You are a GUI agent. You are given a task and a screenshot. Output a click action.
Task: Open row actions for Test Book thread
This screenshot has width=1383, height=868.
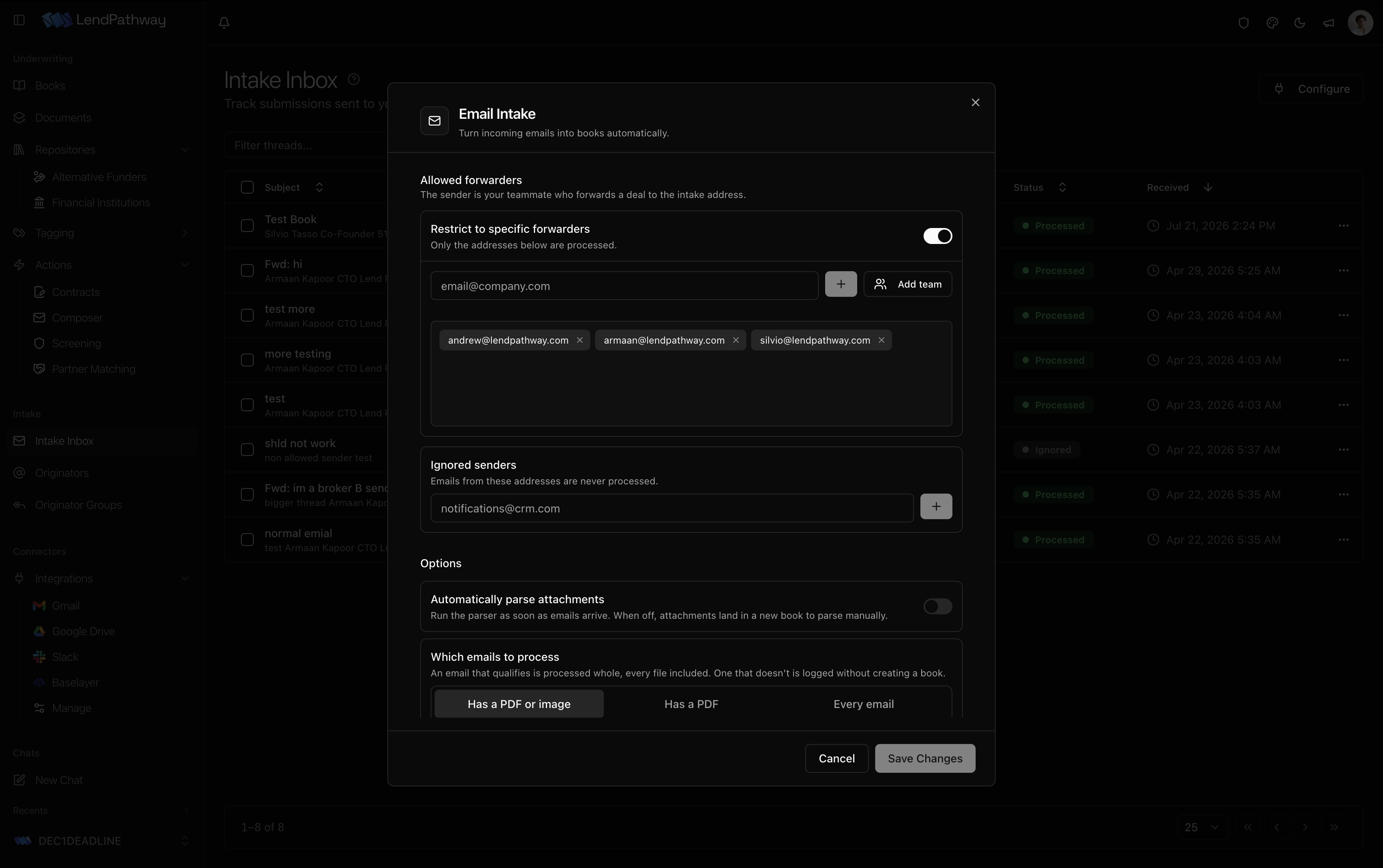pos(1343,226)
